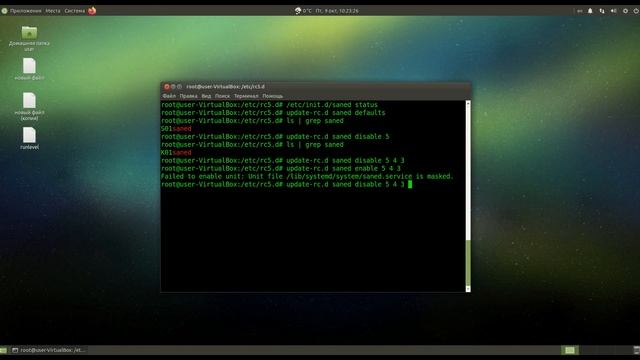Maximize the terminal window

[x=179, y=87]
